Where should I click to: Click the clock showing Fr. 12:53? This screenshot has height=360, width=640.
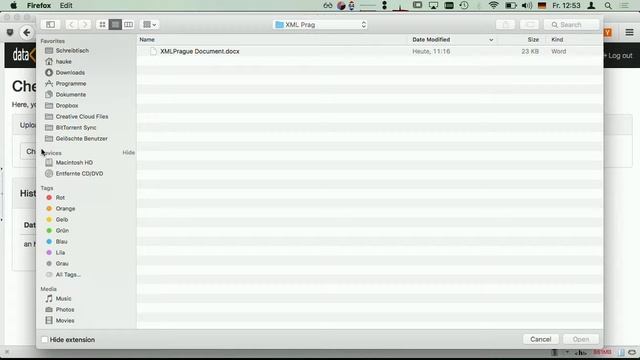(566, 6)
